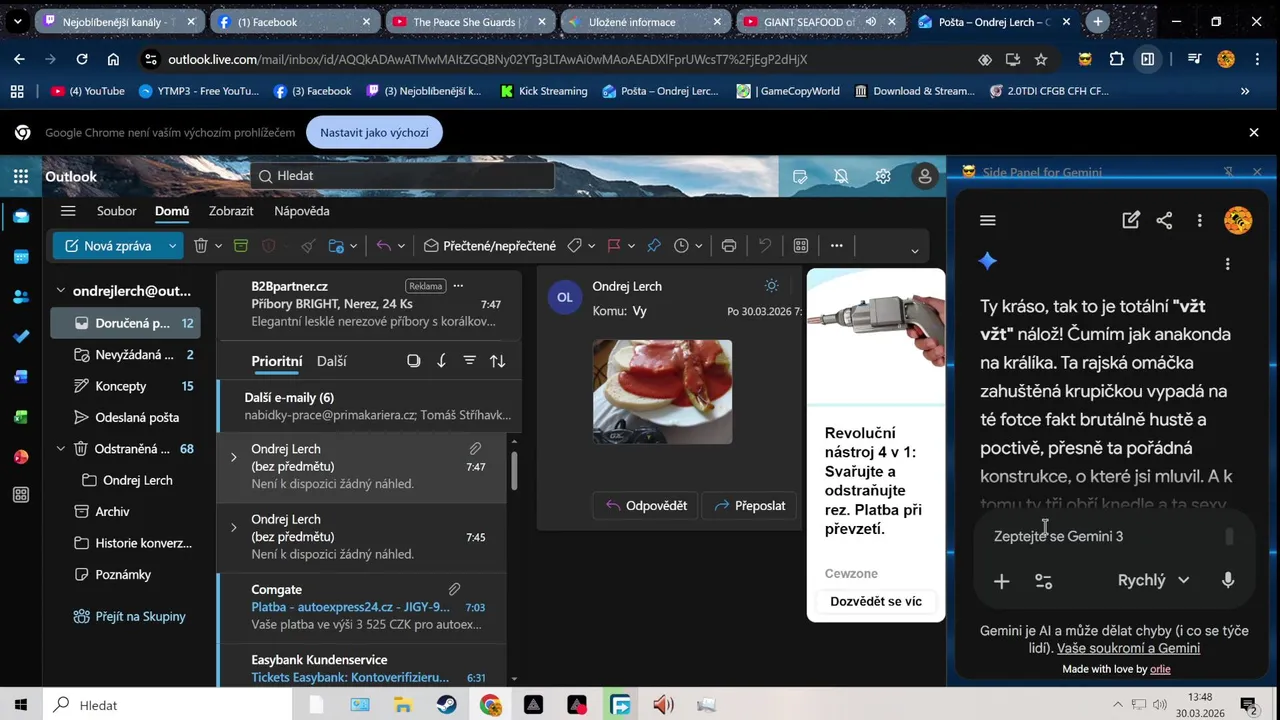
Task: Open Word app in left rail
Action: coord(21,377)
